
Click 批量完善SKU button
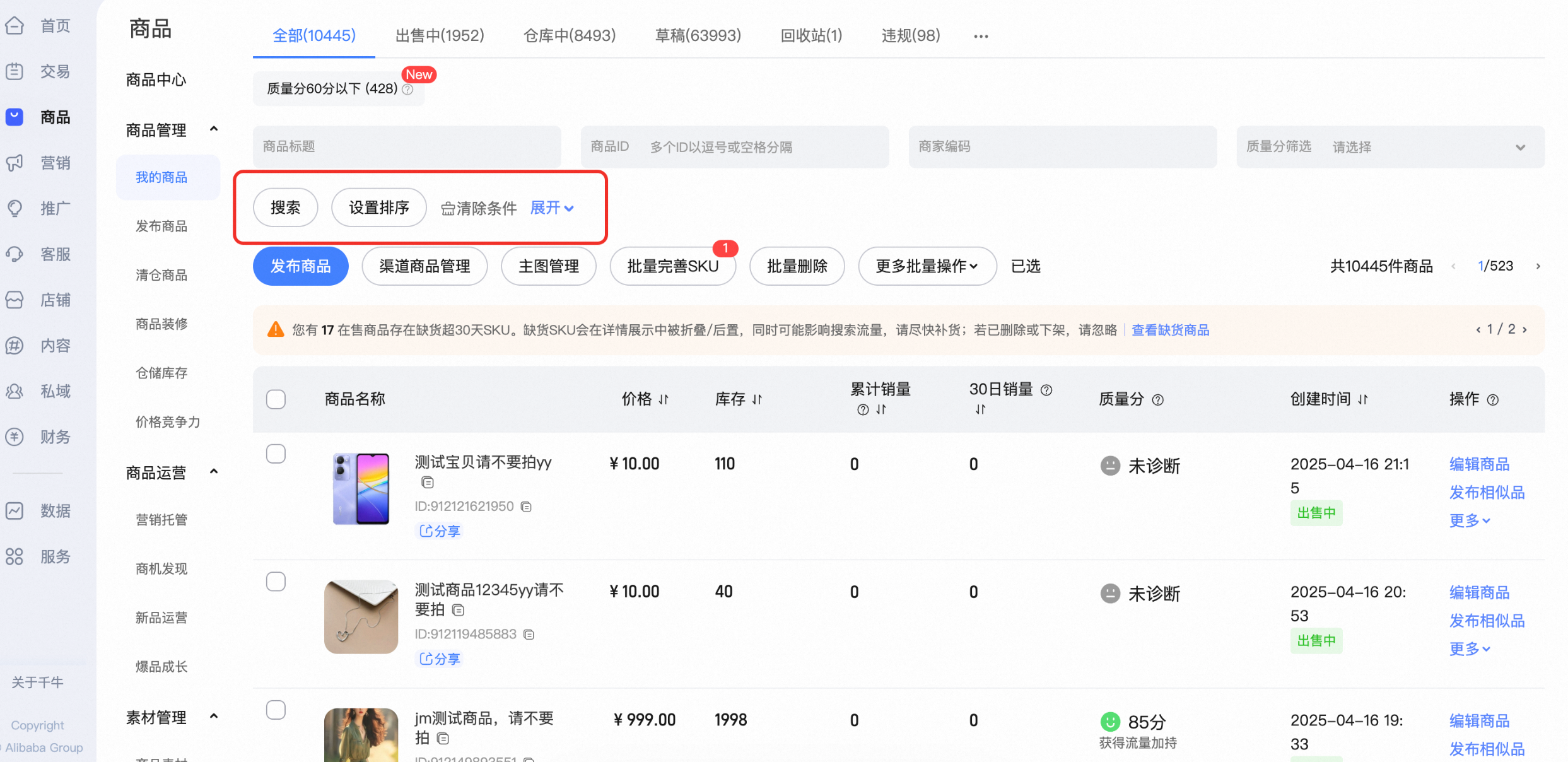point(673,266)
